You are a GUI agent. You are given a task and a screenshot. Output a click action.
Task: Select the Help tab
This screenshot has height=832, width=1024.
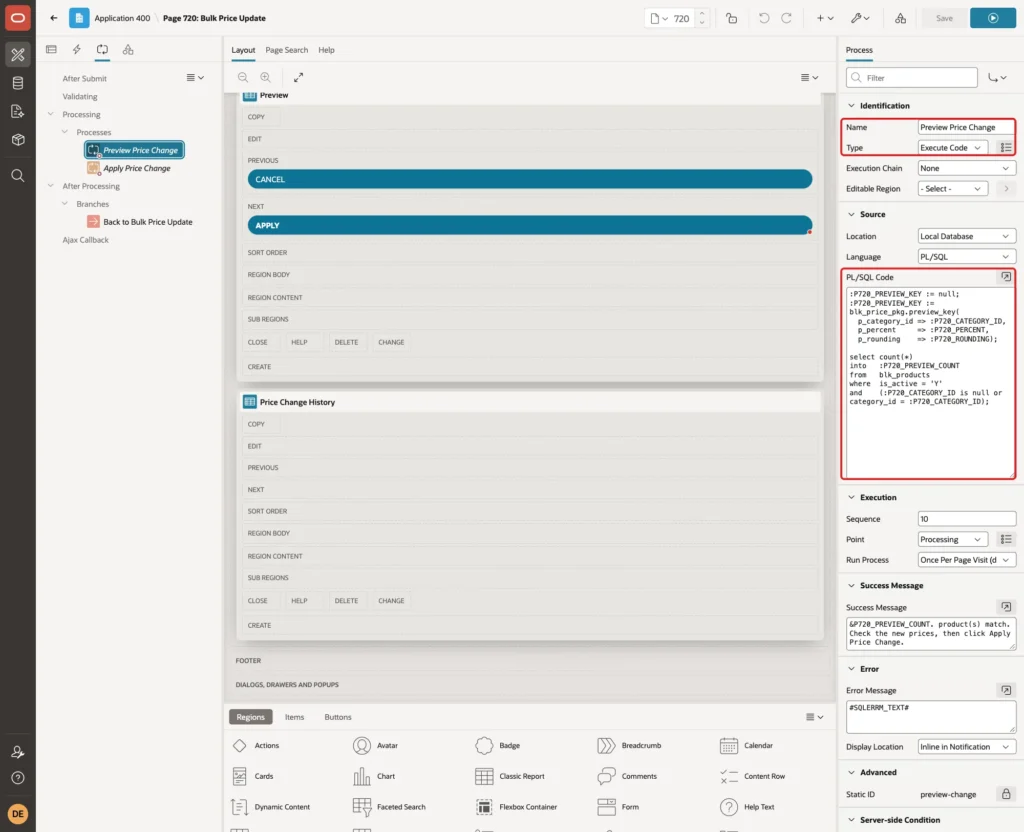326,50
